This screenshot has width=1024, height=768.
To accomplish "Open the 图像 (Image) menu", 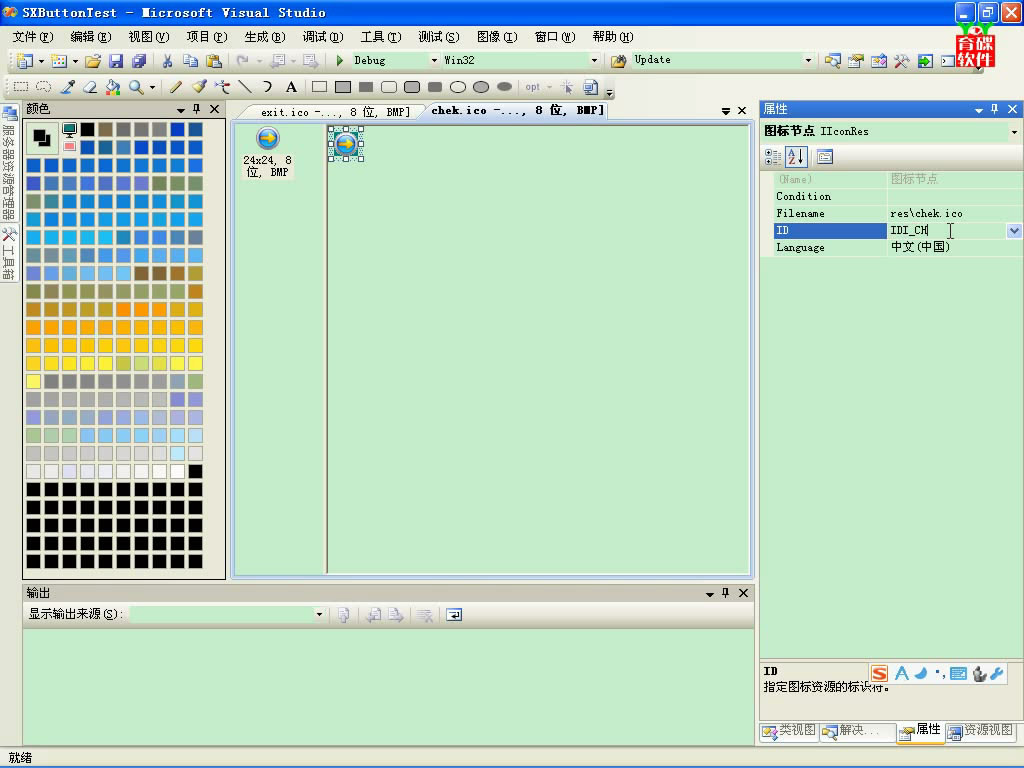I will pyautogui.click(x=497, y=37).
